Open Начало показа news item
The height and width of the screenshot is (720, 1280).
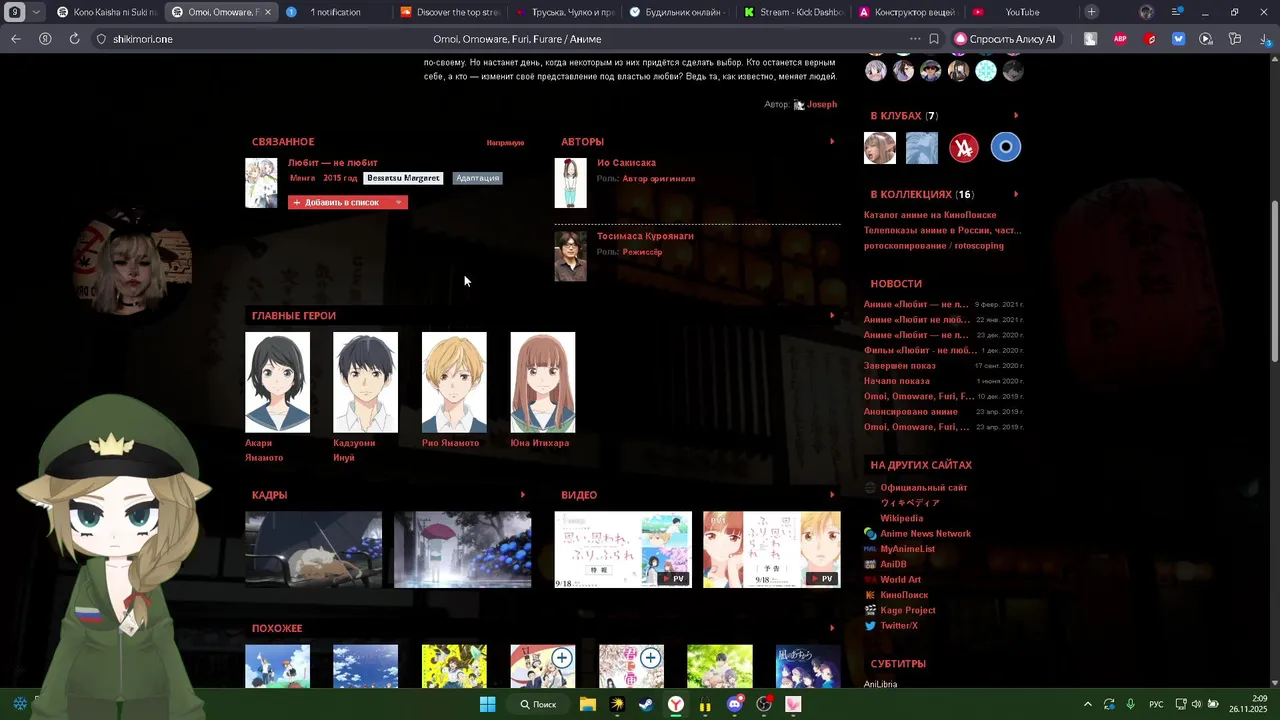click(897, 381)
